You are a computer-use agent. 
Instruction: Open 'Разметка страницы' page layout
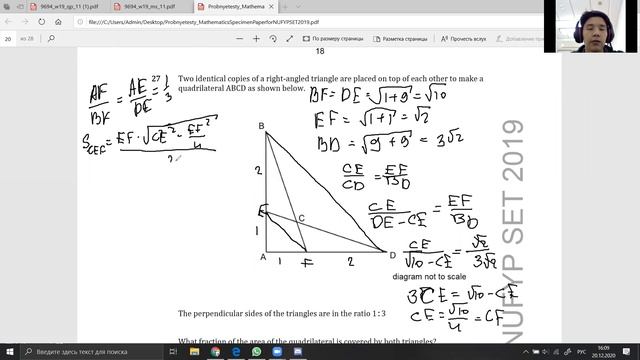(400, 39)
